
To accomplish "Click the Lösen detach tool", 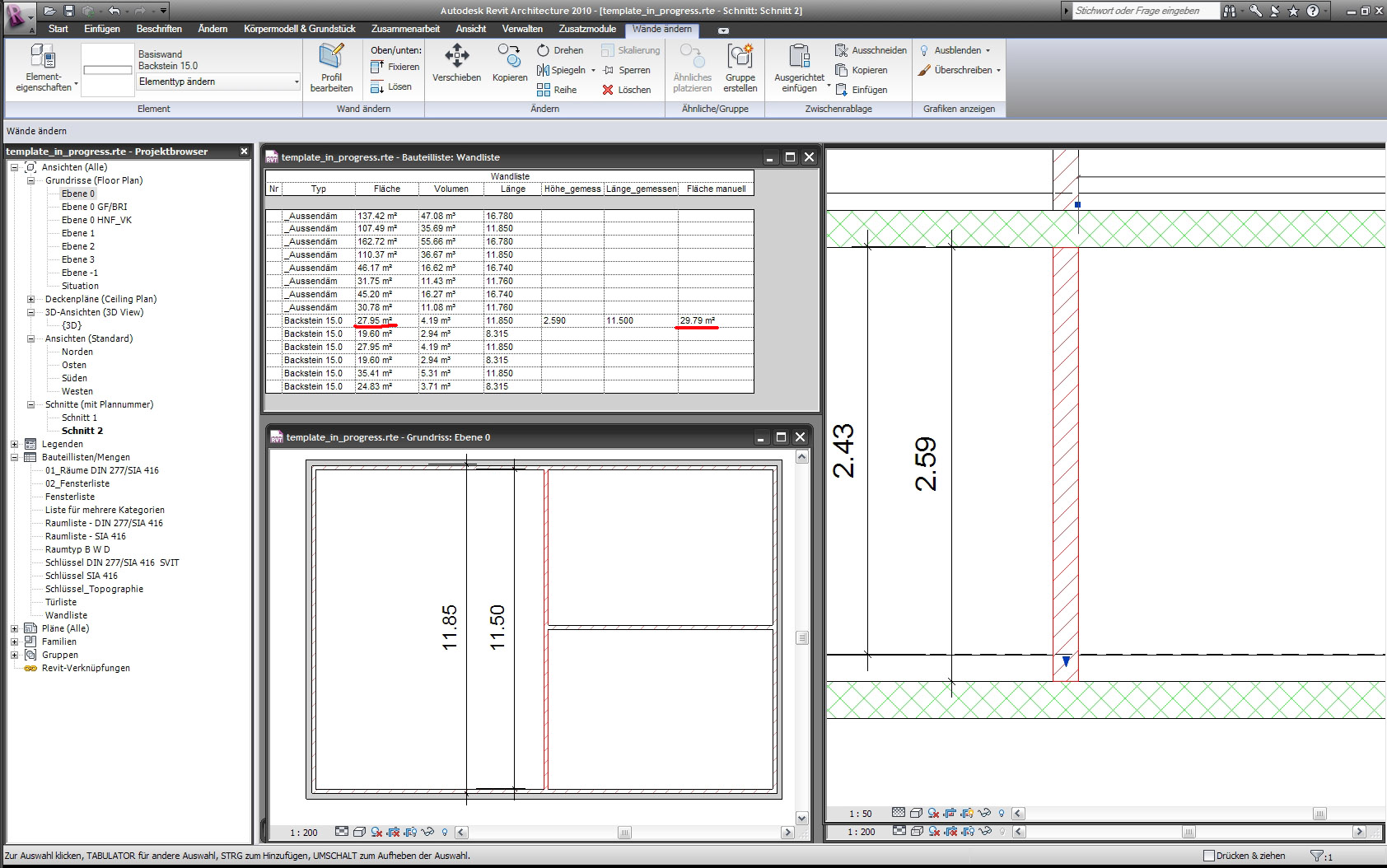I will click(391, 86).
